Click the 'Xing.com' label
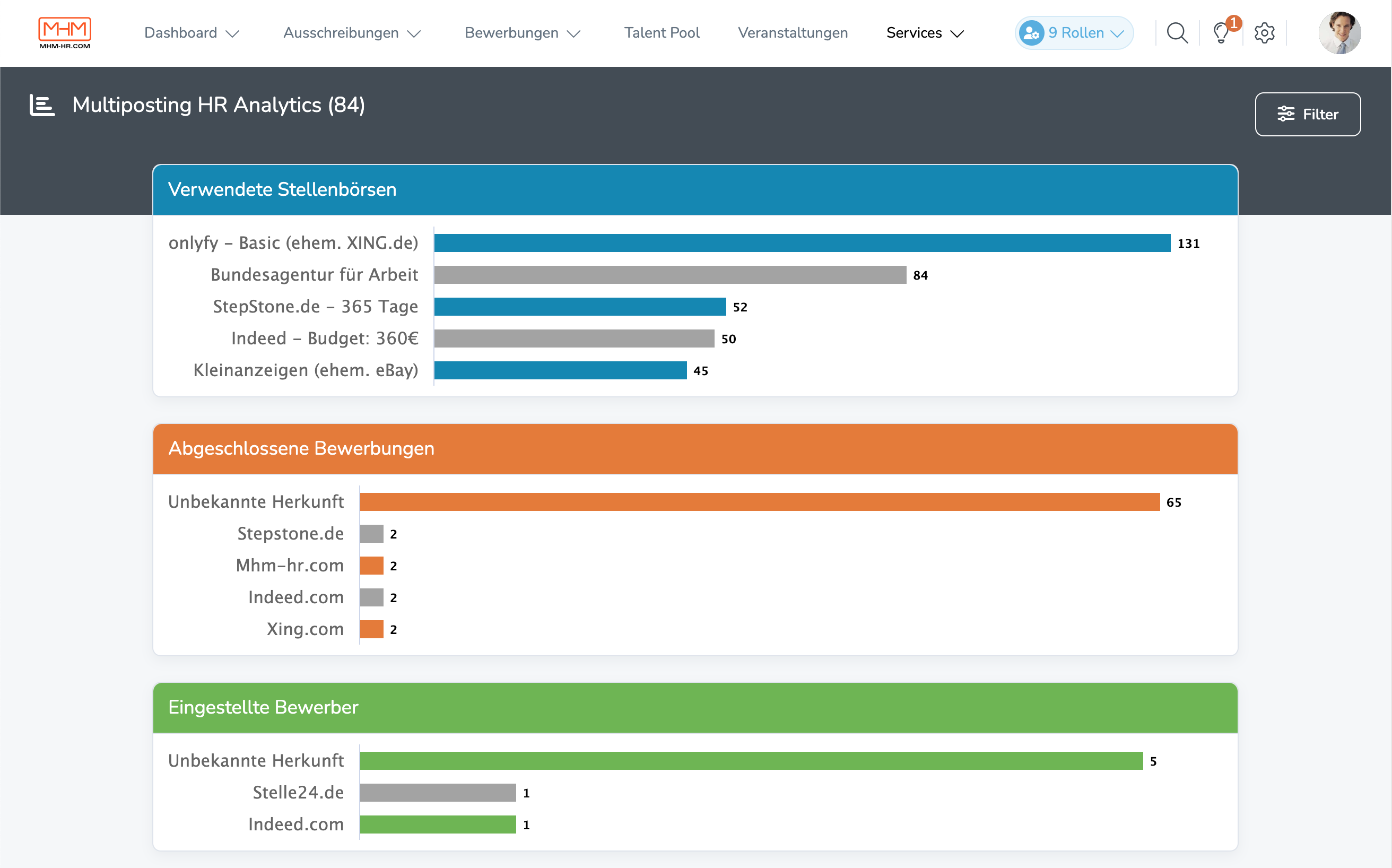This screenshot has width=1392, height=868. pyautogui.click(x=306, y=629)
